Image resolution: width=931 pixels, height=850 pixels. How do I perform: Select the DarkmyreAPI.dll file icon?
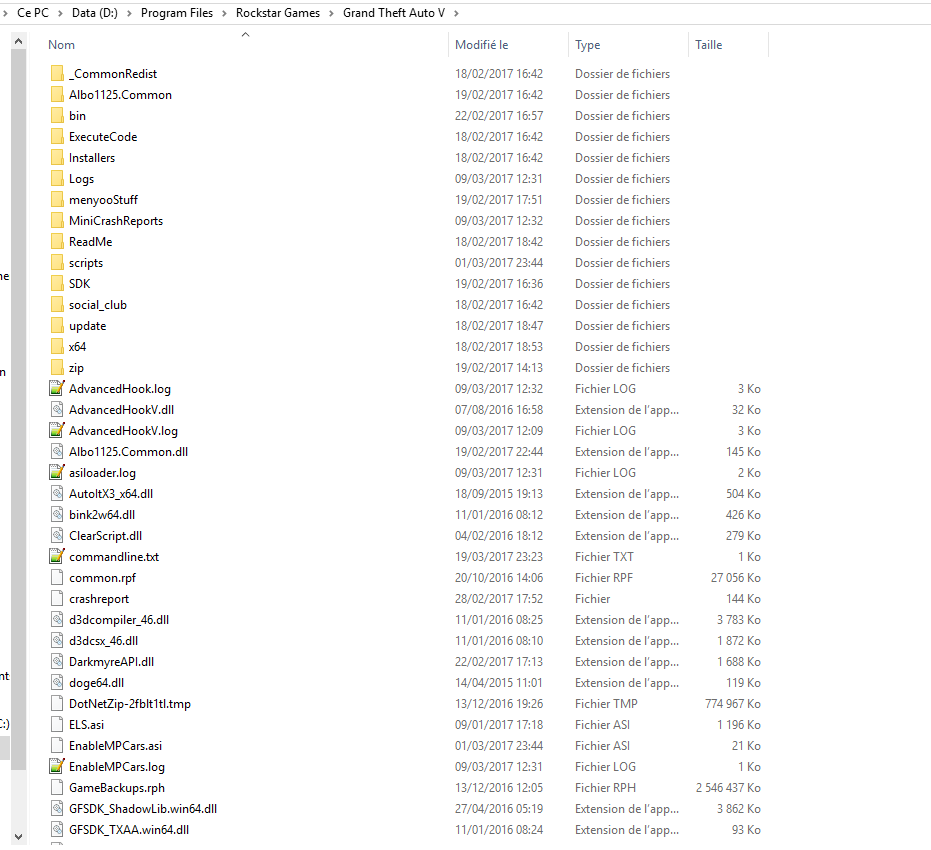pyautogui.click(x=57, y=662)
